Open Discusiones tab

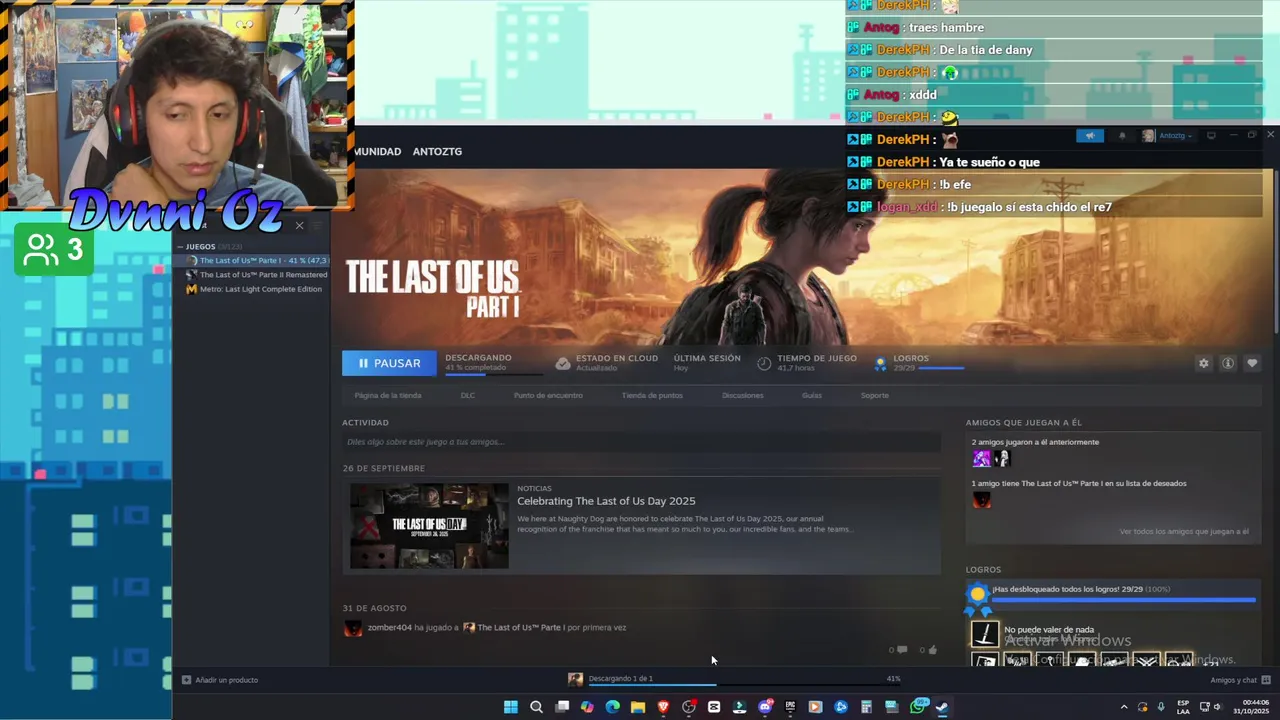click(743, 395)
